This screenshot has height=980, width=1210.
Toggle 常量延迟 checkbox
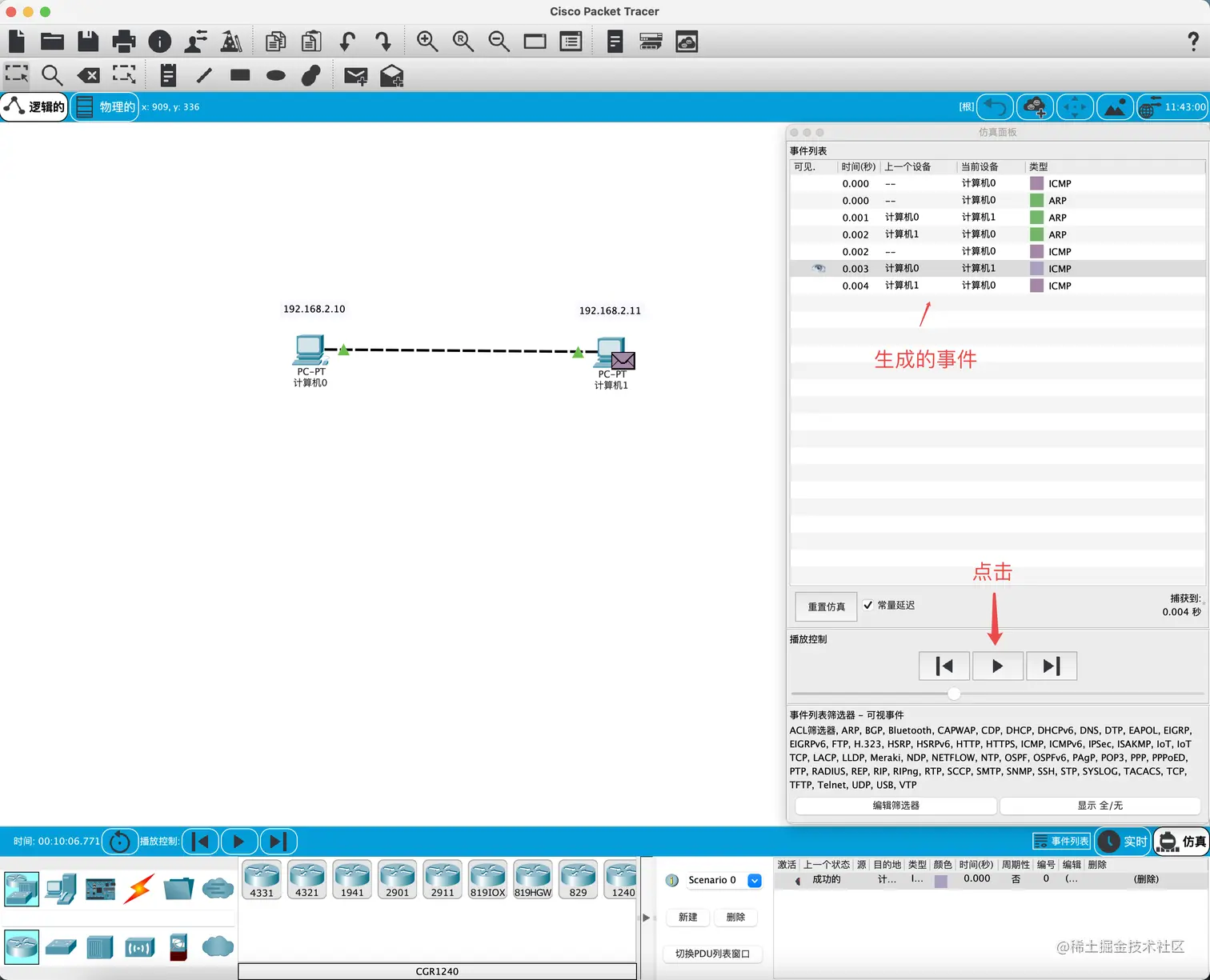pos(867,605)
